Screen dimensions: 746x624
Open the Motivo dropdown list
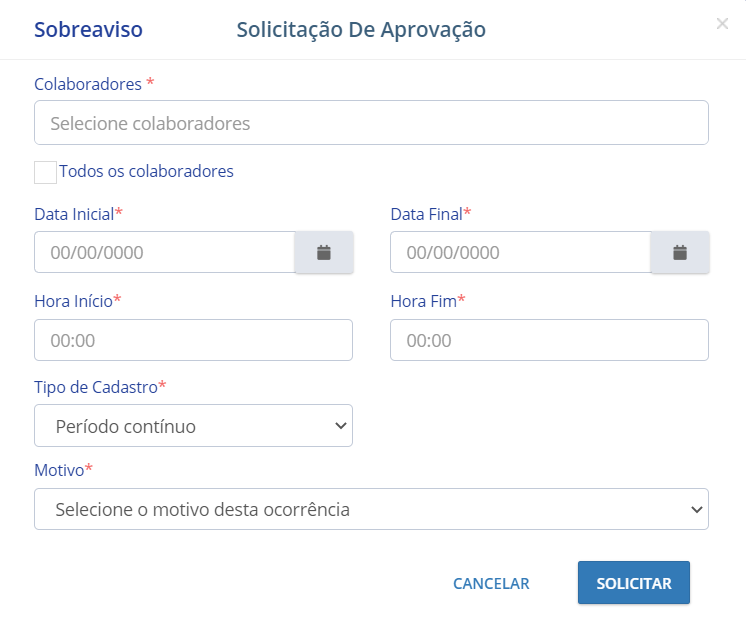click(371, 509)
